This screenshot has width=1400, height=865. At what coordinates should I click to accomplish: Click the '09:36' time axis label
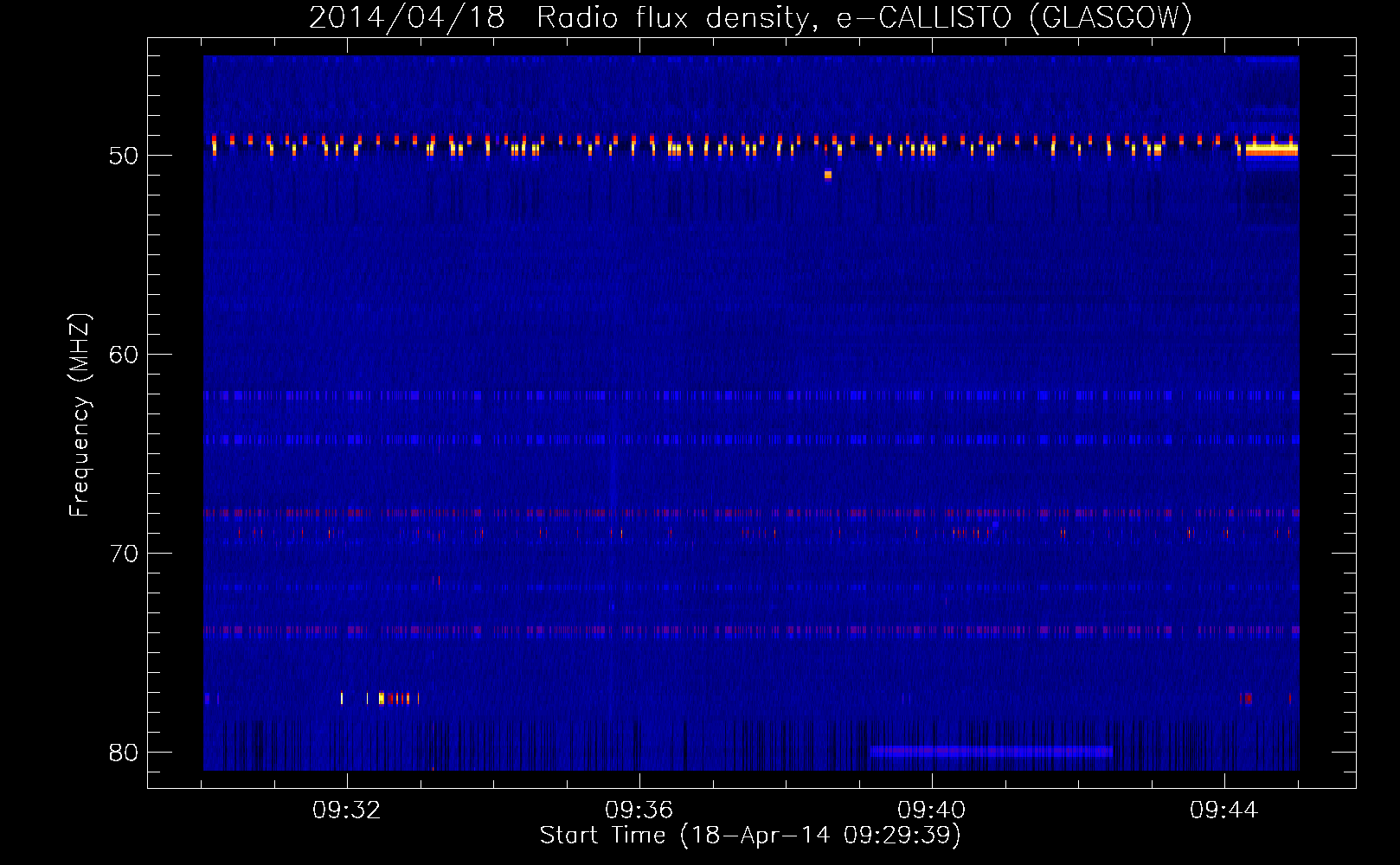639,810
